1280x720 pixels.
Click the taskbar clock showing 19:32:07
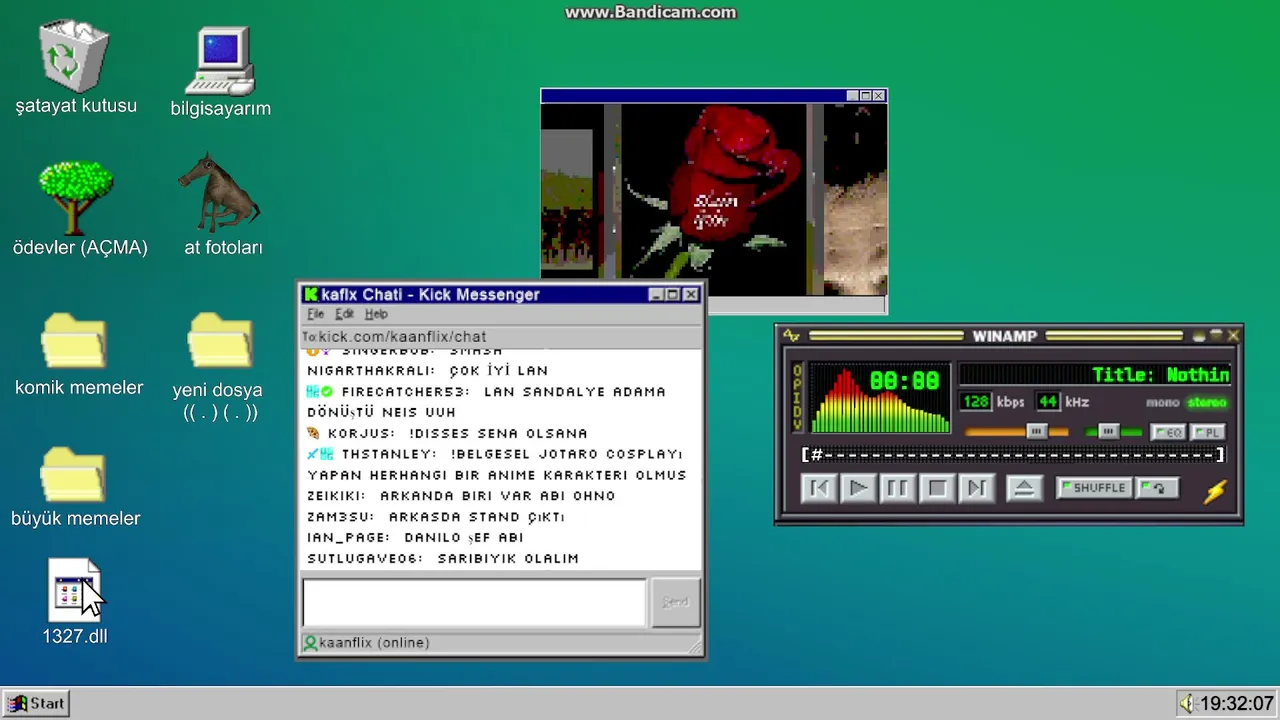click(x=1237, y=703)
